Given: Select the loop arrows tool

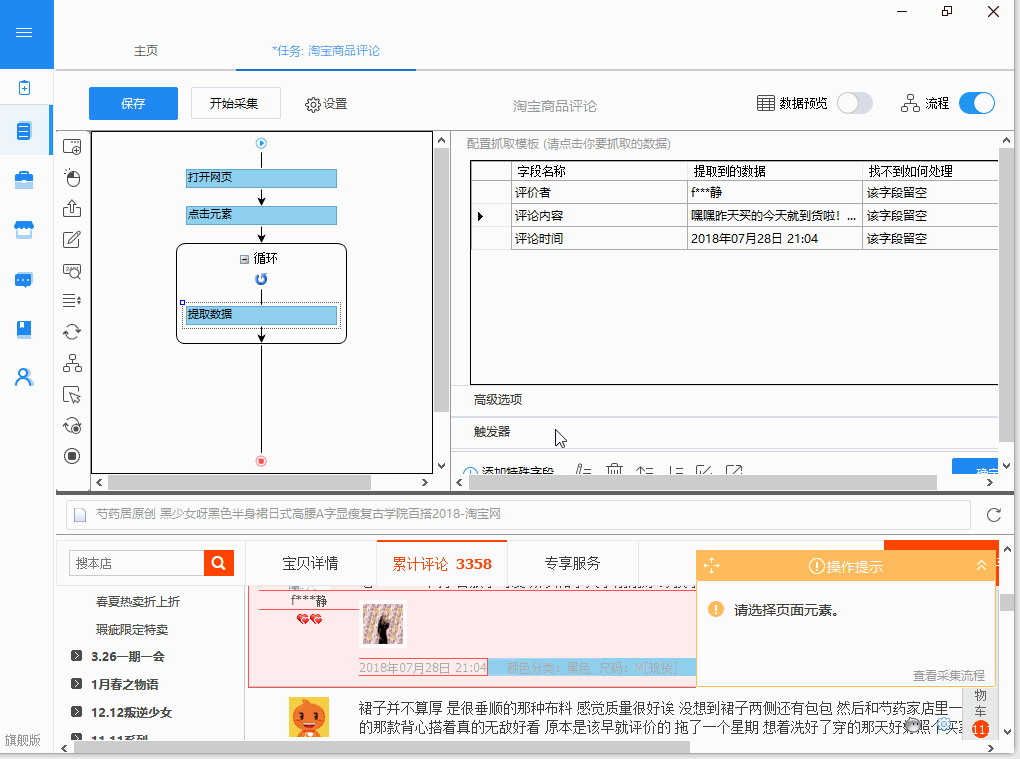Looking at the screenshot, I should (72, 332).
